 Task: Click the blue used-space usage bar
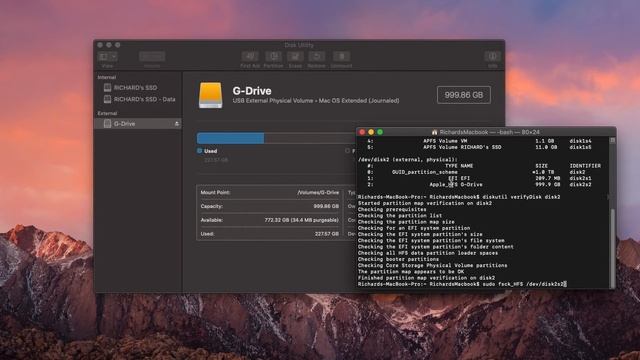tap(231, 138)
